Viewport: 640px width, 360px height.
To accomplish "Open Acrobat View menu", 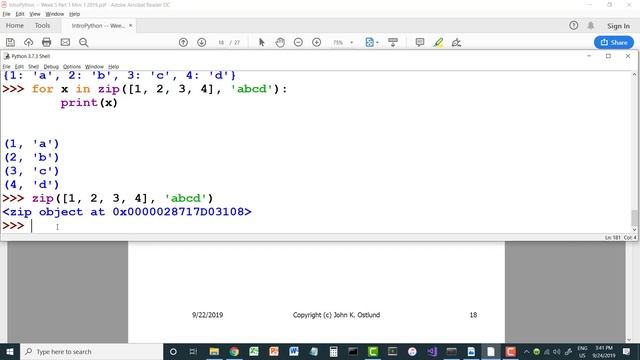I will [x=35, y=14].
